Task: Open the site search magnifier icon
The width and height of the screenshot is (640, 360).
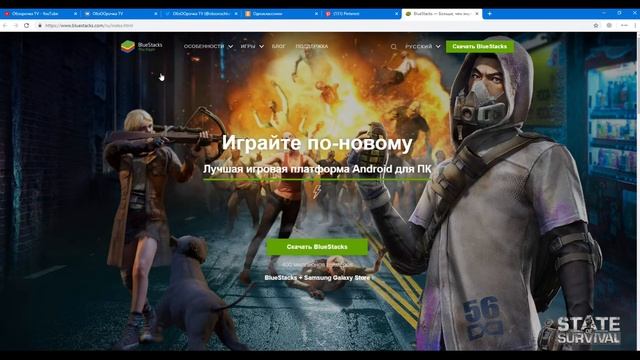Action: click(393, 47)
